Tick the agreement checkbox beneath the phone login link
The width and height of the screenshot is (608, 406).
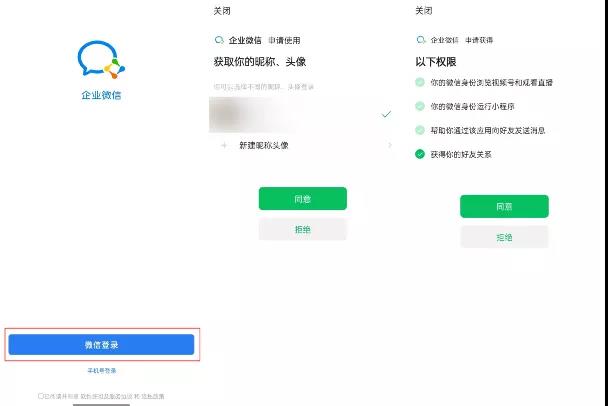pyautogui.click(x=40, y=396)
